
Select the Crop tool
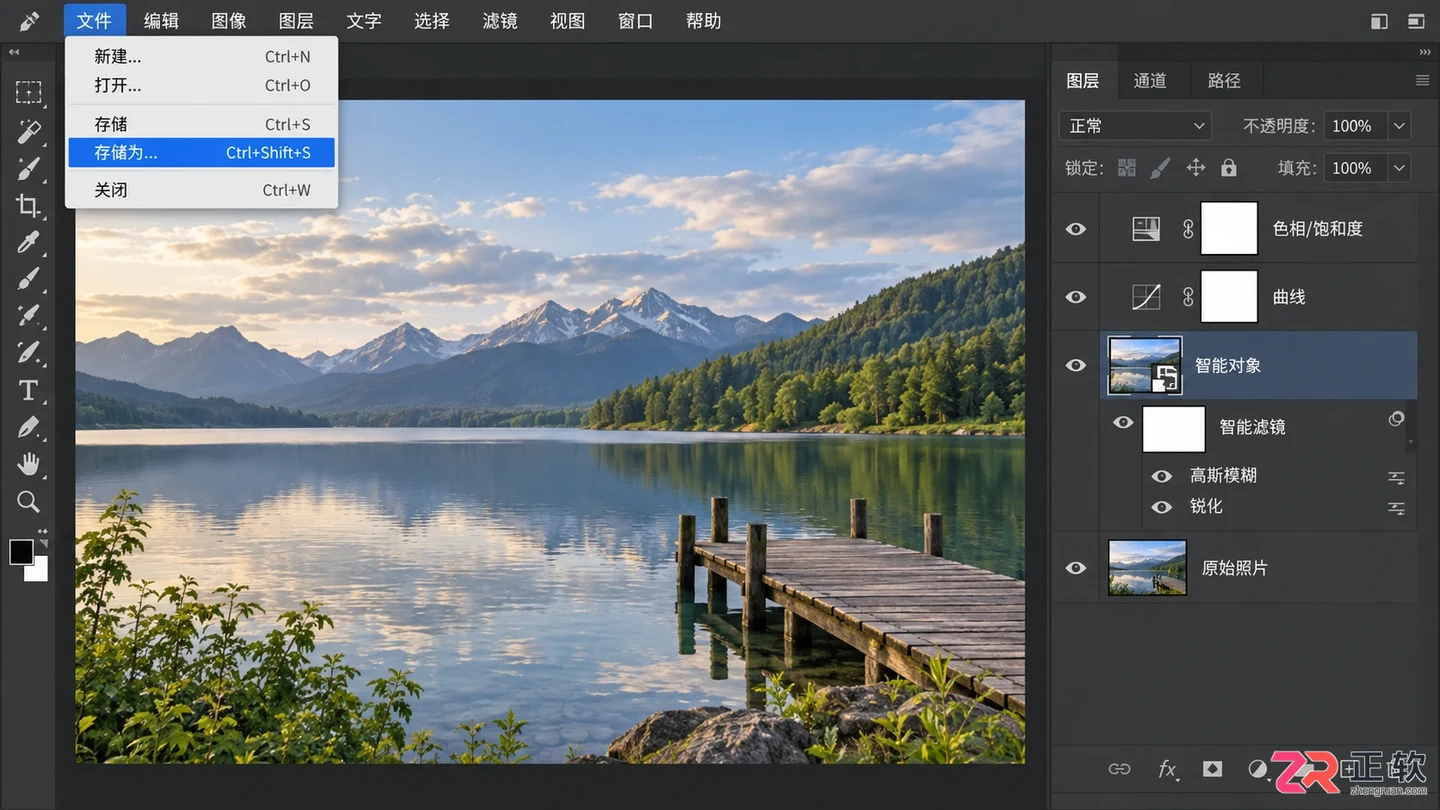point(28,206)
